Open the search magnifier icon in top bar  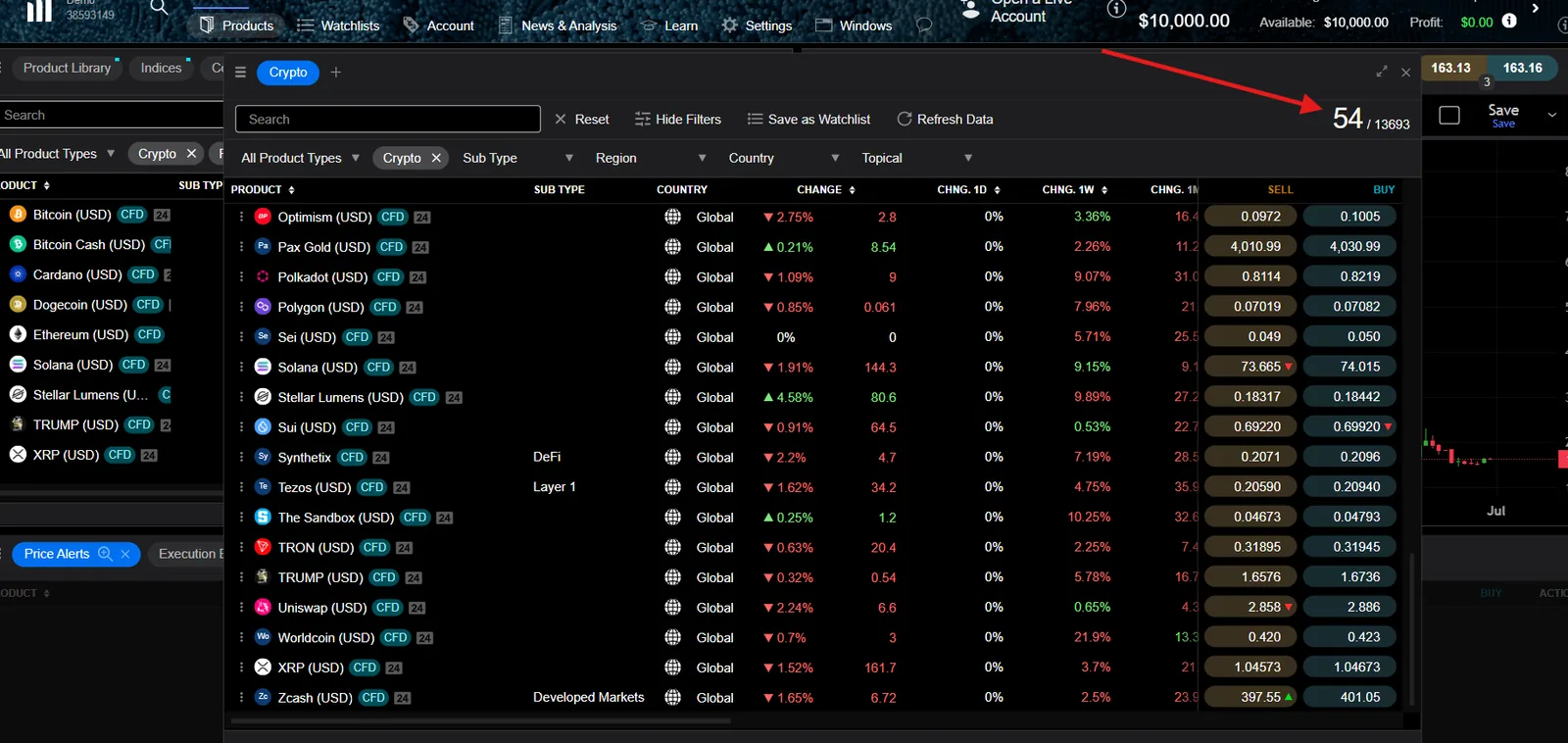[x=159, y=8]
